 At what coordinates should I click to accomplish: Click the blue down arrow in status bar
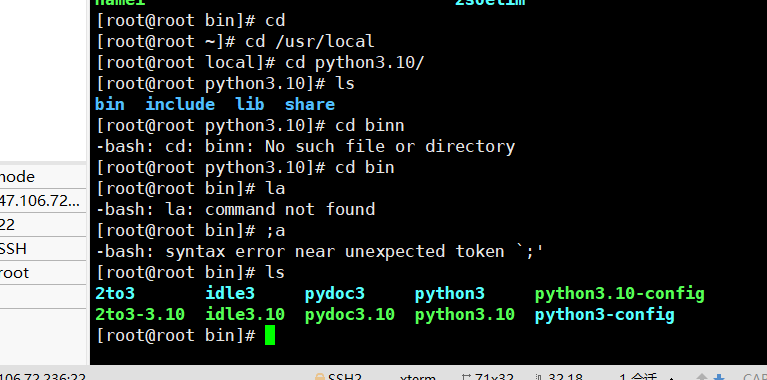click(719, 377)
